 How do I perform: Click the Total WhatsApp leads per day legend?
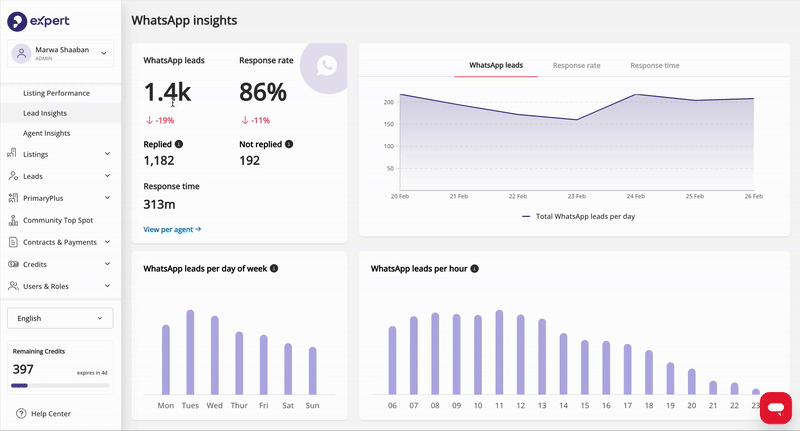(578, 216)
